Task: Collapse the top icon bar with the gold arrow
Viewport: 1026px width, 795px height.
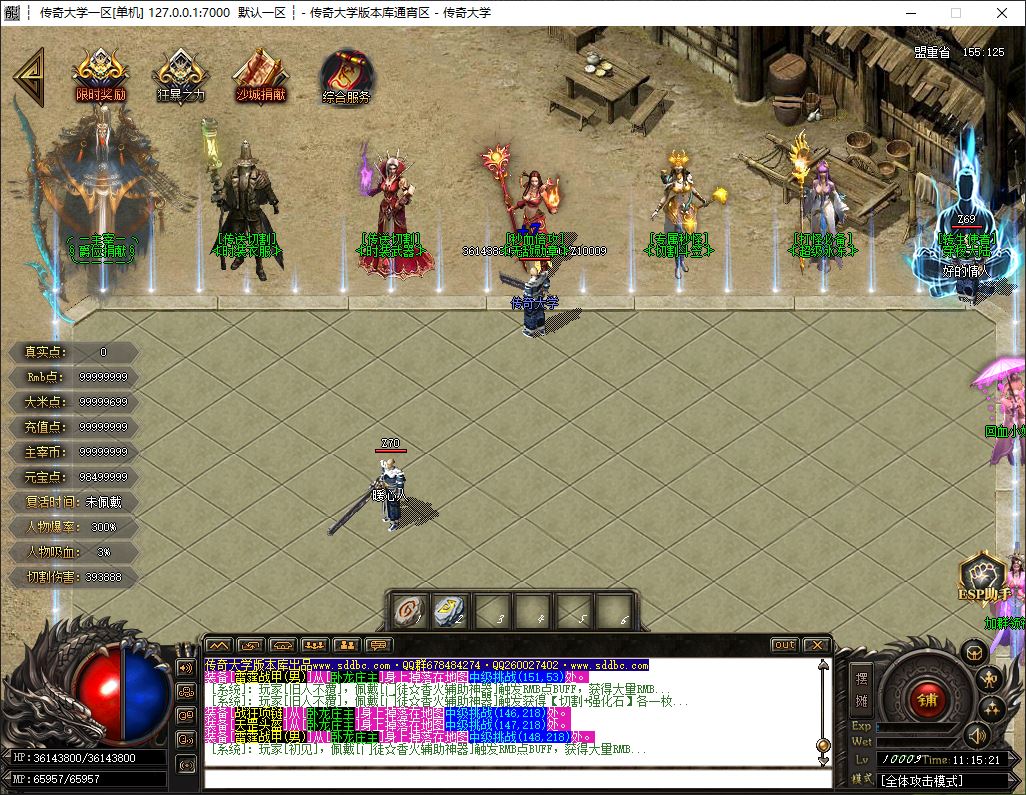Action: click(29, 77)
